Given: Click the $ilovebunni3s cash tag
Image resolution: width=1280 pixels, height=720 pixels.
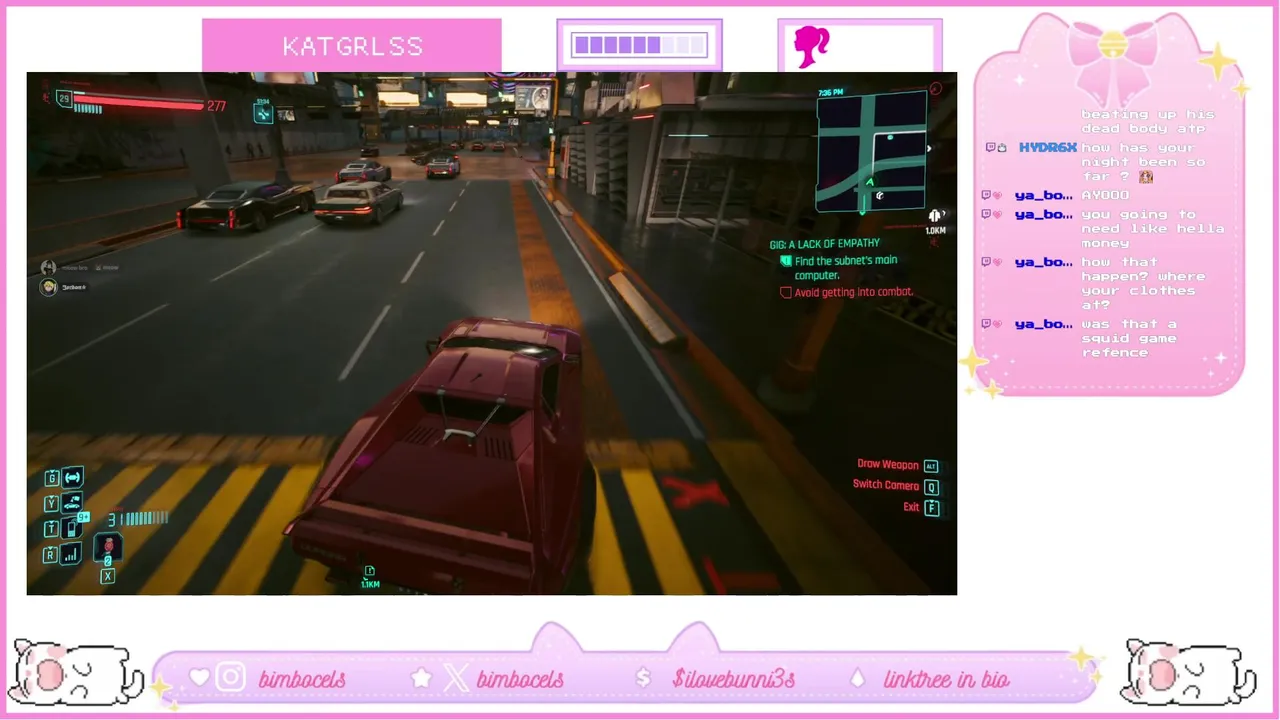Looking at the screenshot, I should tap(734, 680).
